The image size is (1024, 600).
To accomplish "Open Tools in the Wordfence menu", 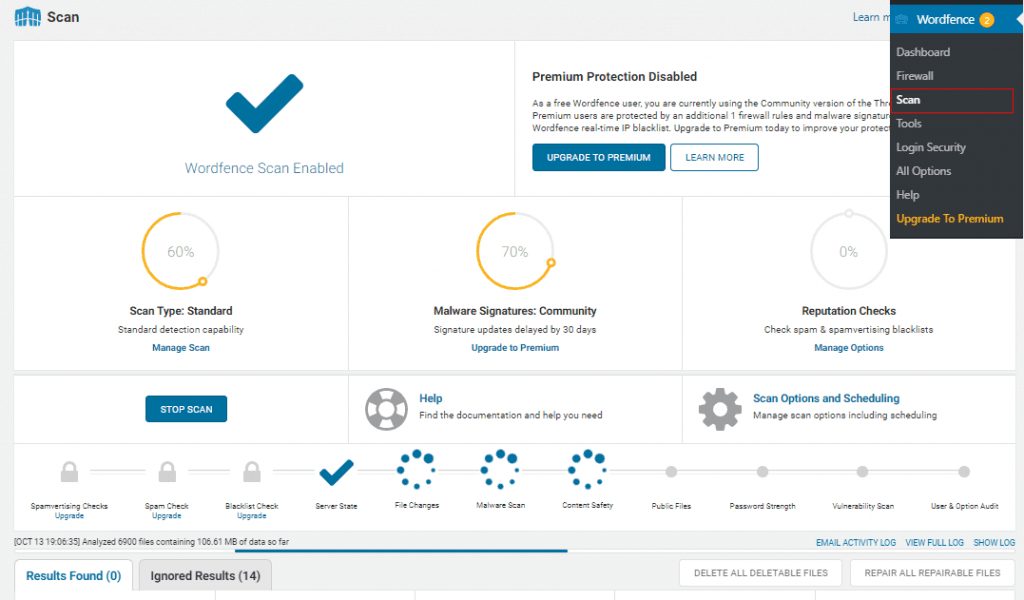I will click(x=908, y=123).
